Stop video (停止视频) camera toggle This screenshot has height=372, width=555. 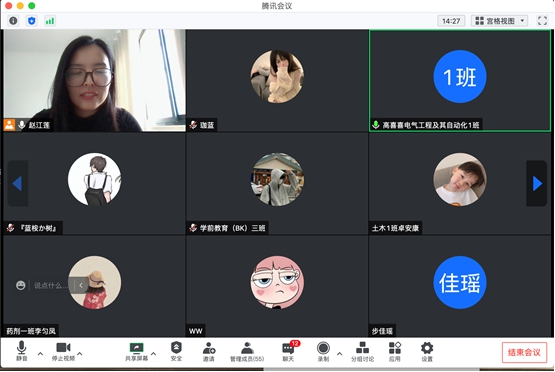(63, 352)
